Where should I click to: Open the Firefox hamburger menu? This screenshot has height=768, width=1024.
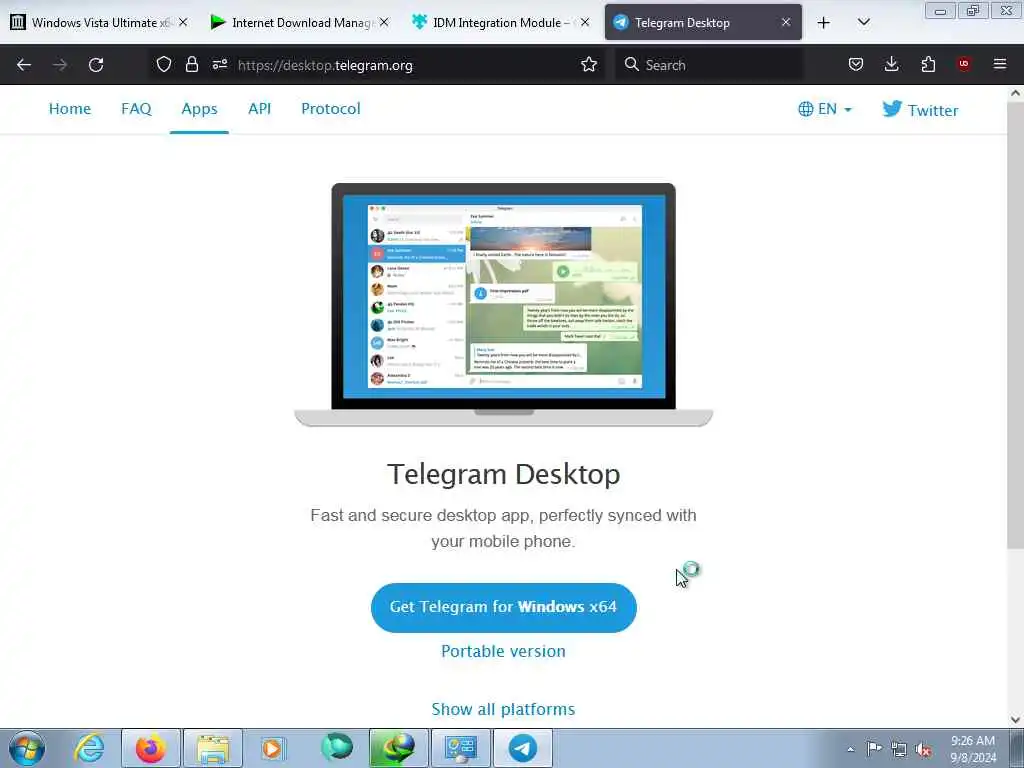(x=1000, y=64)
